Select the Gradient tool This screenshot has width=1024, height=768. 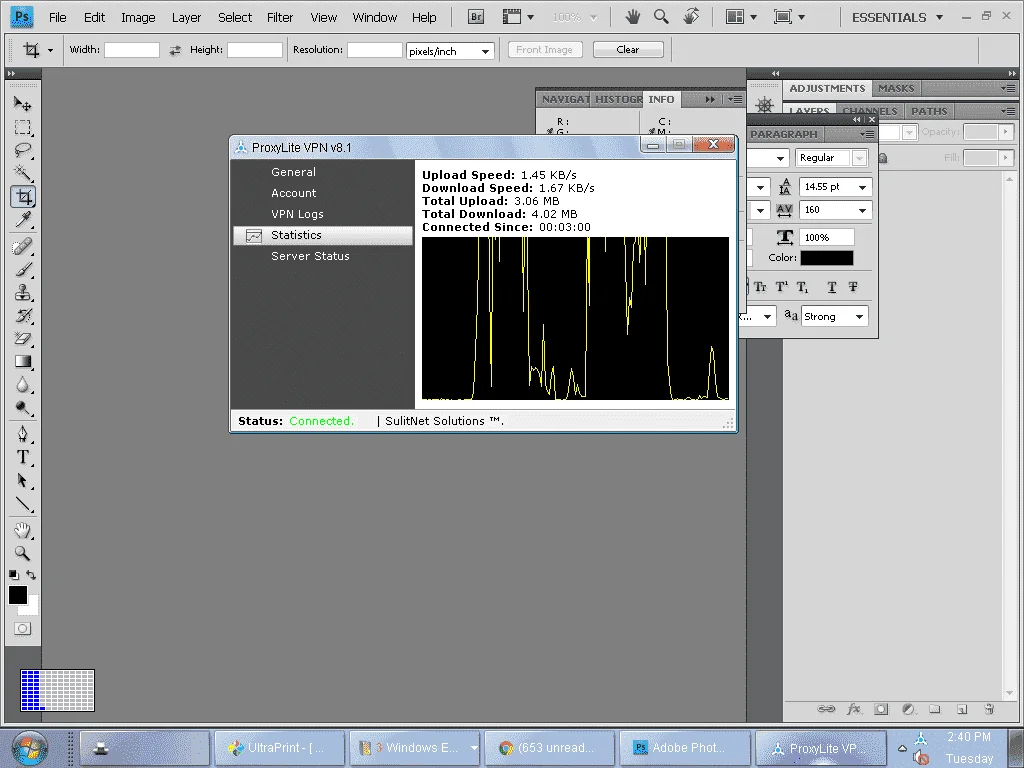(x=23, y=361)
